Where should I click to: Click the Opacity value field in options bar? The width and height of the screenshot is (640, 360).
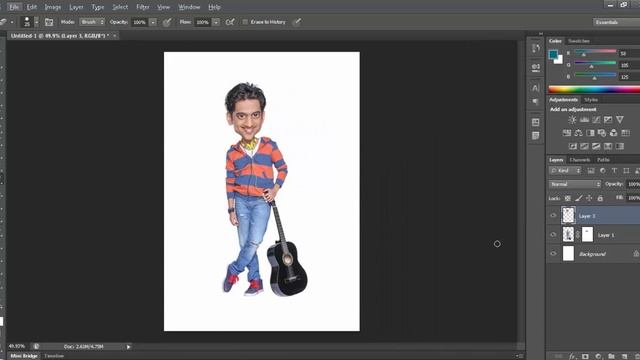(x=140, y=22)
